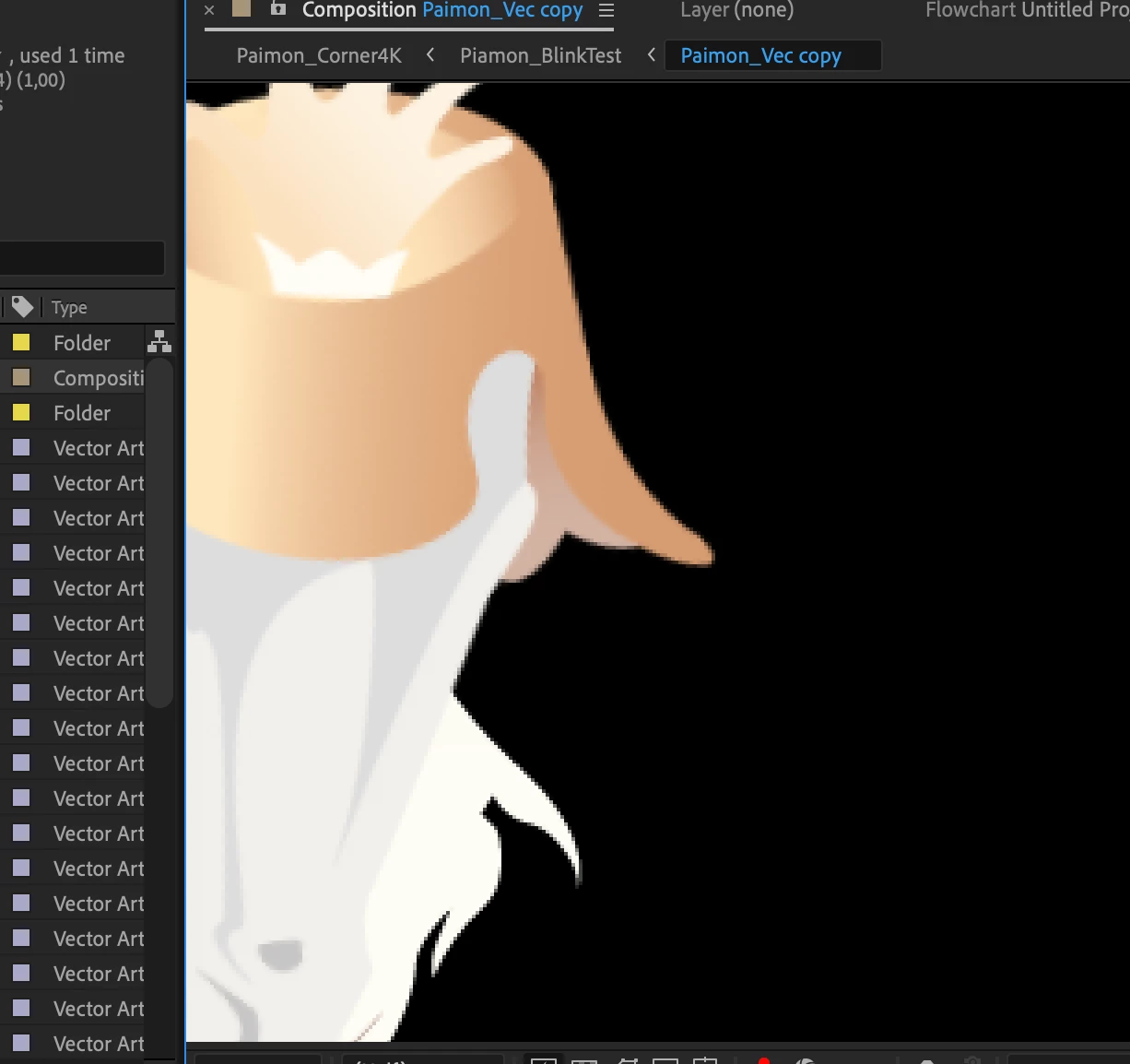Sort by the Label tag column header
Viewport: 1130px width, 1064px height.
click(22, 306)
